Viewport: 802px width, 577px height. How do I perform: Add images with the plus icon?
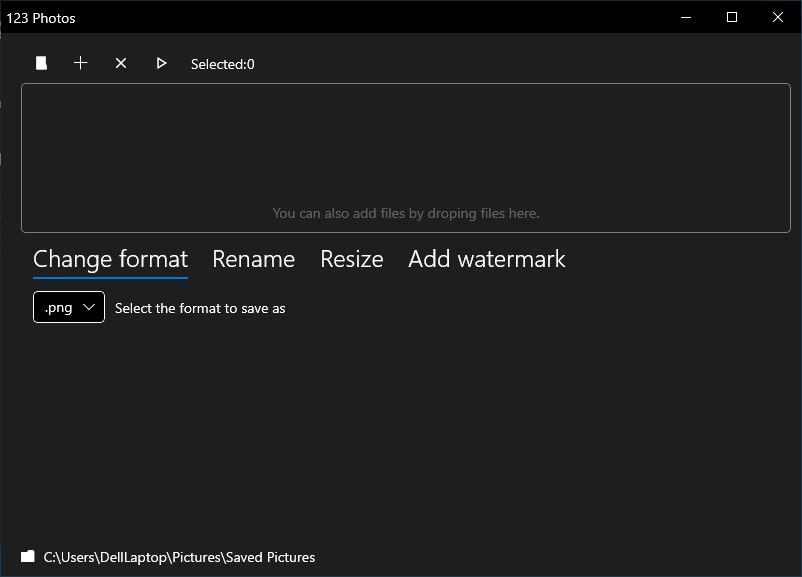[x=81, y=63]
